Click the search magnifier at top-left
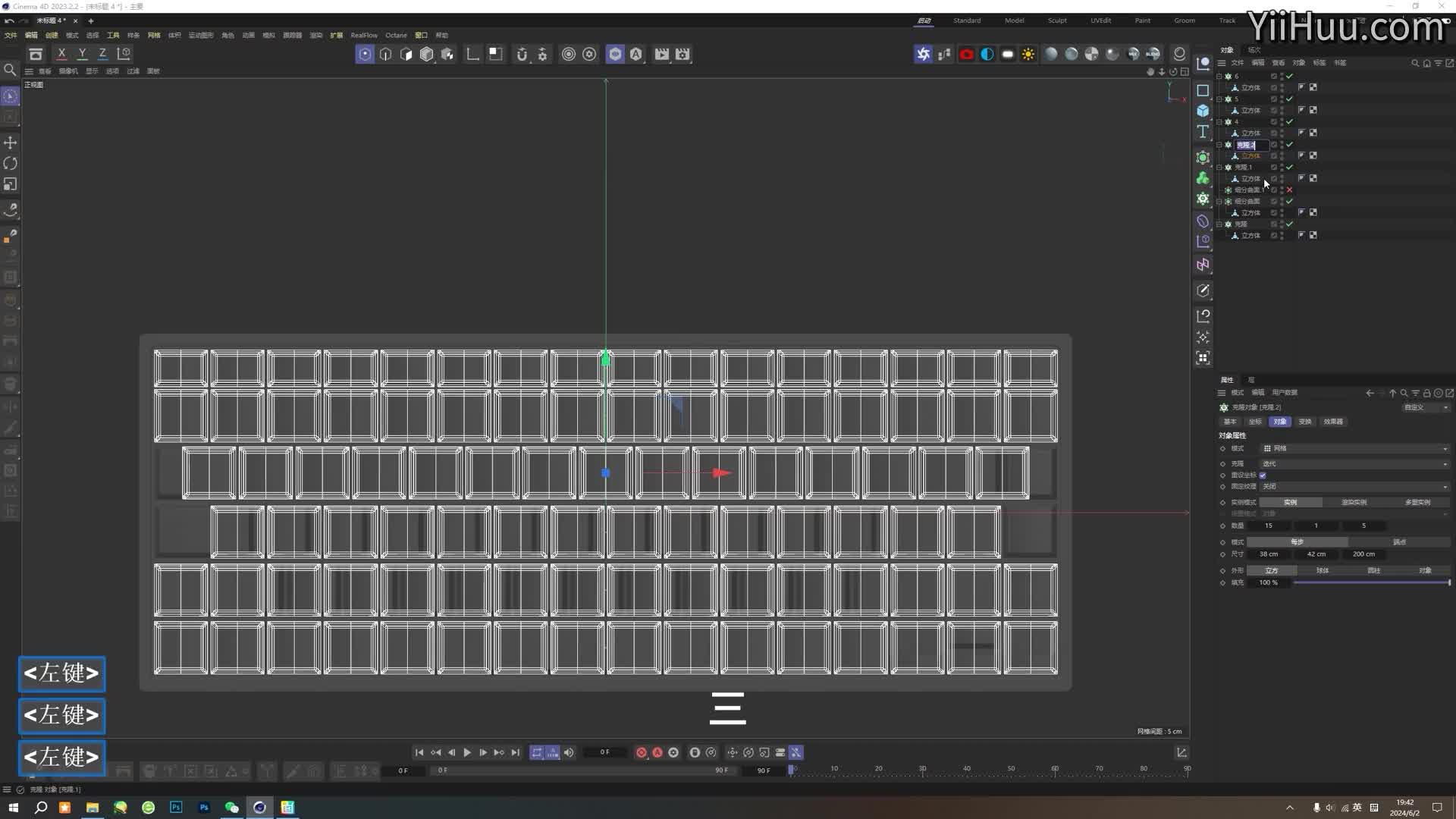 coord(11,70)
